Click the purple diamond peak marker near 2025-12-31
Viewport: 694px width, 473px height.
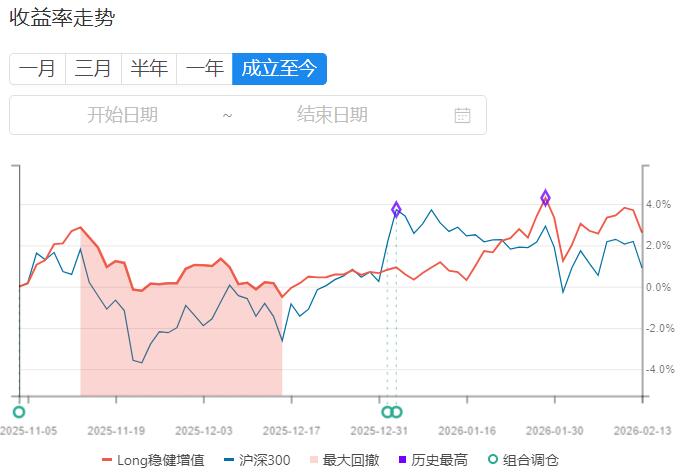(397, 209)
